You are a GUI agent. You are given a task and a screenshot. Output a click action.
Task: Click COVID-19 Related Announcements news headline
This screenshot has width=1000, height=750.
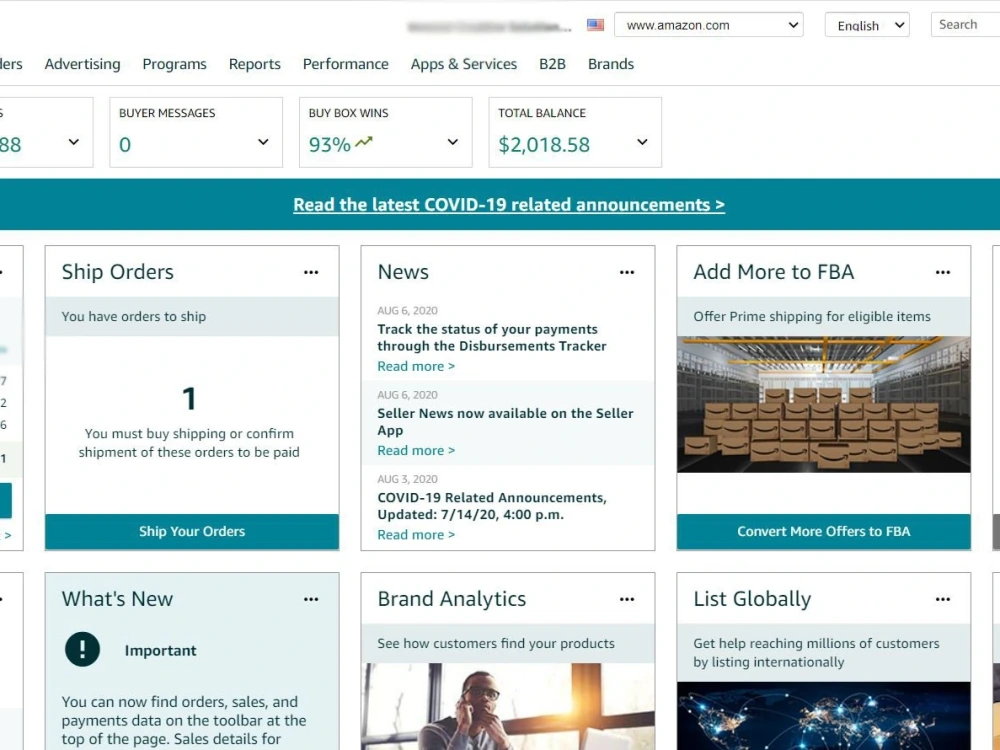coord(492,506)
